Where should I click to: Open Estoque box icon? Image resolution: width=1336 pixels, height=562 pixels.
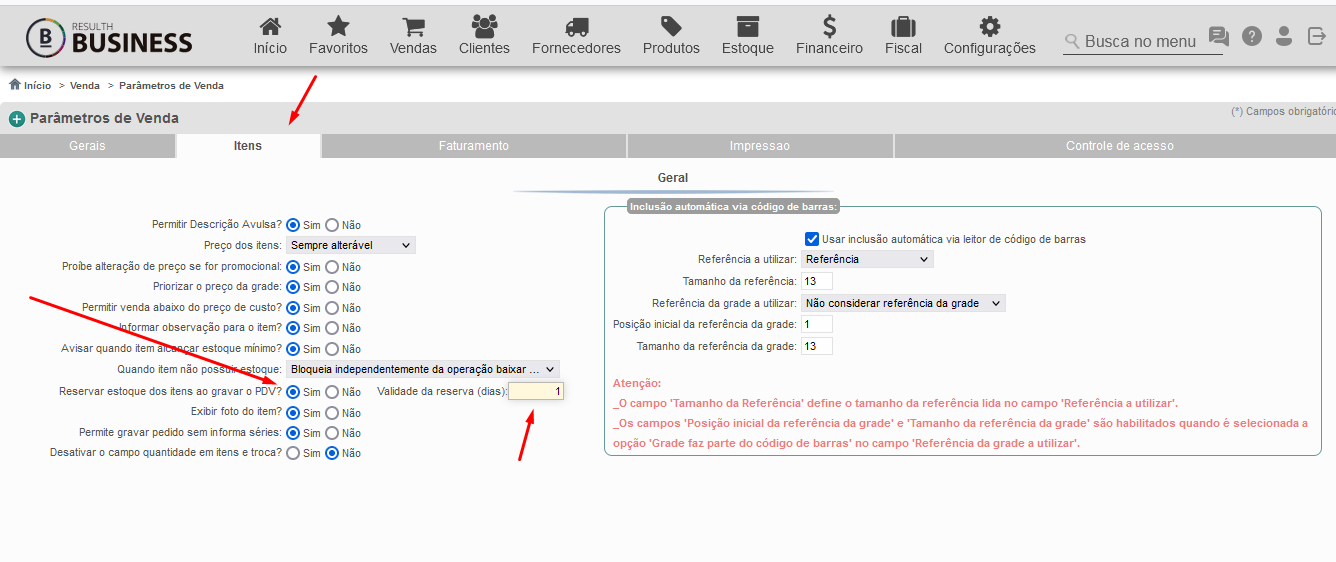[x=748, y=27]
